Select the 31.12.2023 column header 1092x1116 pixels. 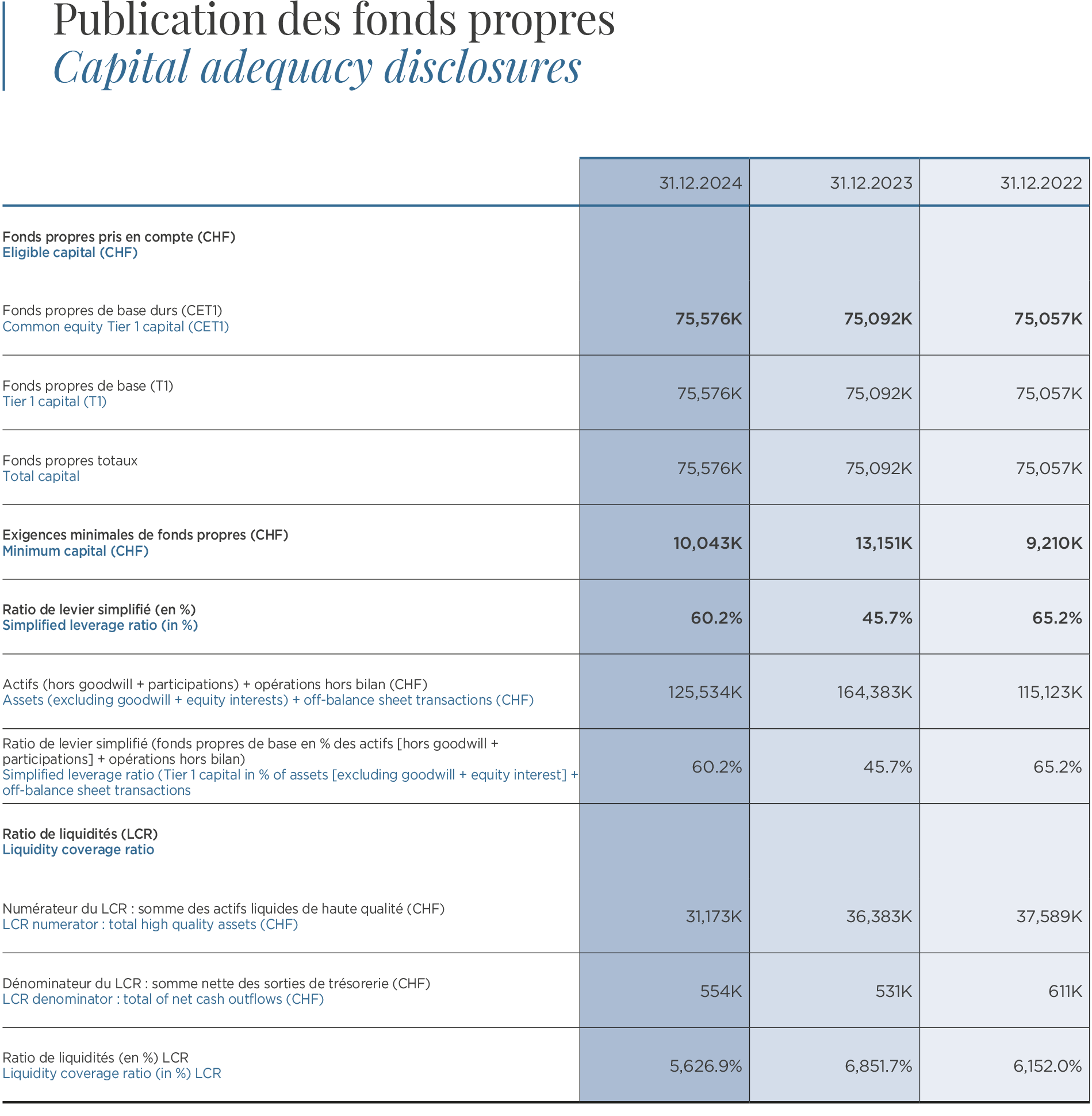coord(871,183)
